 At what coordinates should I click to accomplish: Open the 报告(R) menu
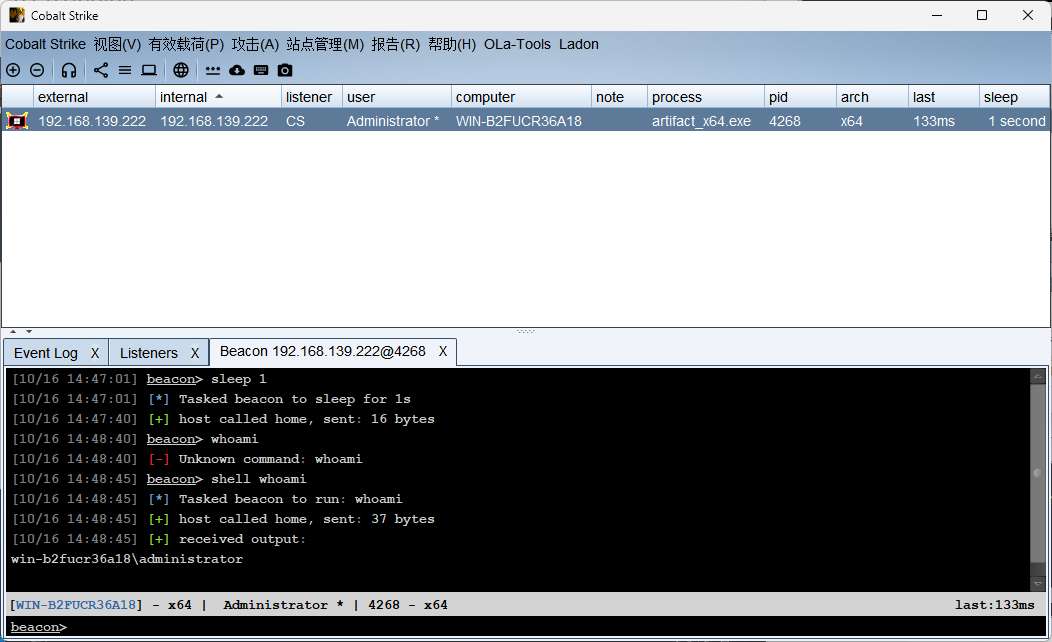396,44
